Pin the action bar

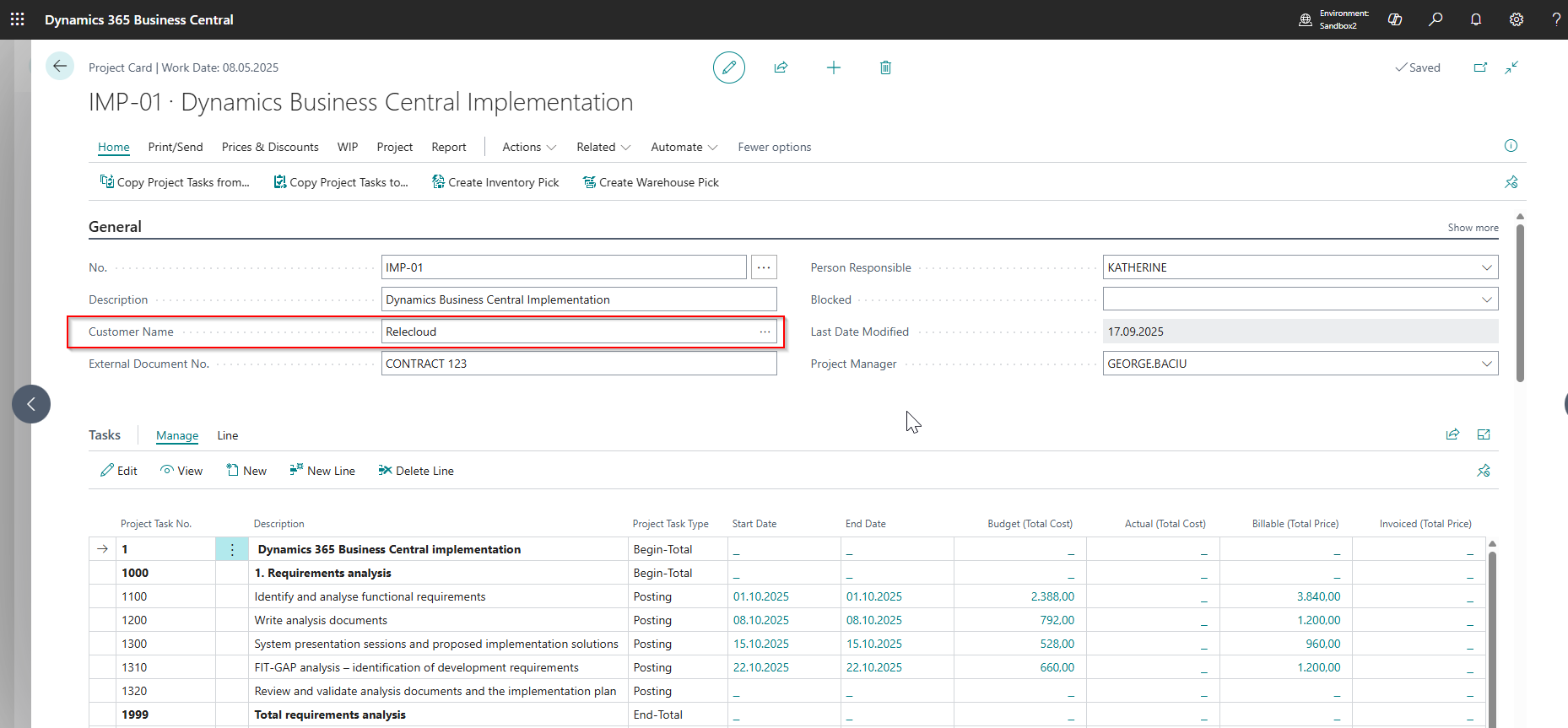[1511, 182]
